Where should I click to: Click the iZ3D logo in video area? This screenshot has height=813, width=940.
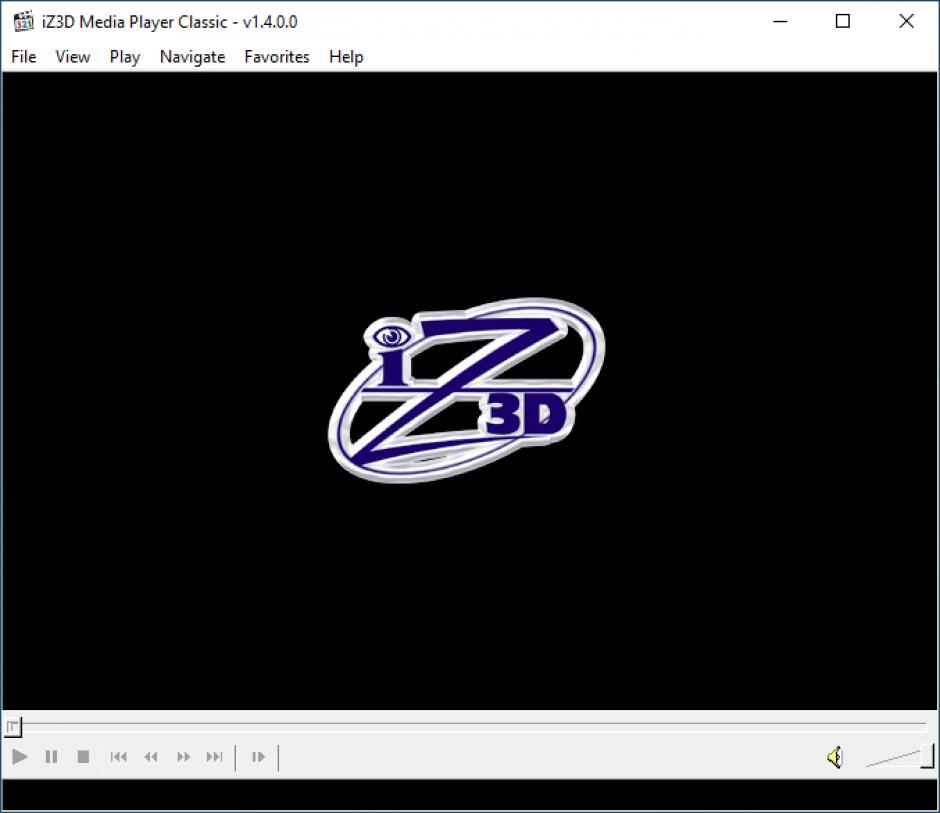(466, 390)
